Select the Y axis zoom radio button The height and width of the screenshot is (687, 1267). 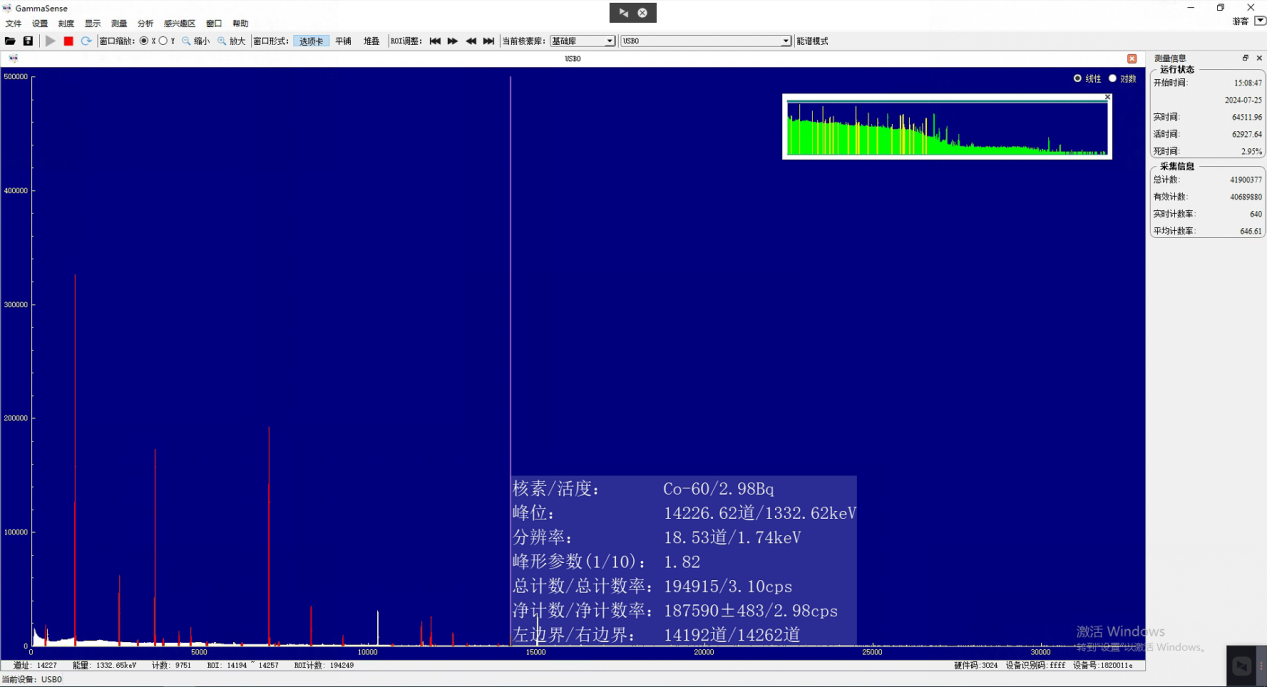pos(163,41)
